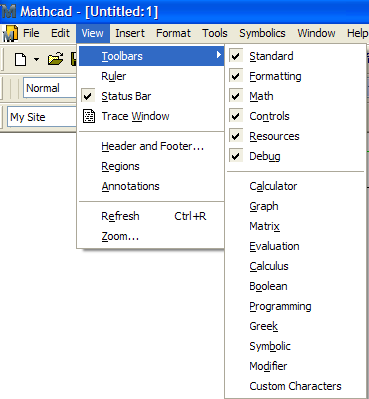369x399 pixels.
Task: Show the Programming toolbar
Action: (x=296, y=306)
